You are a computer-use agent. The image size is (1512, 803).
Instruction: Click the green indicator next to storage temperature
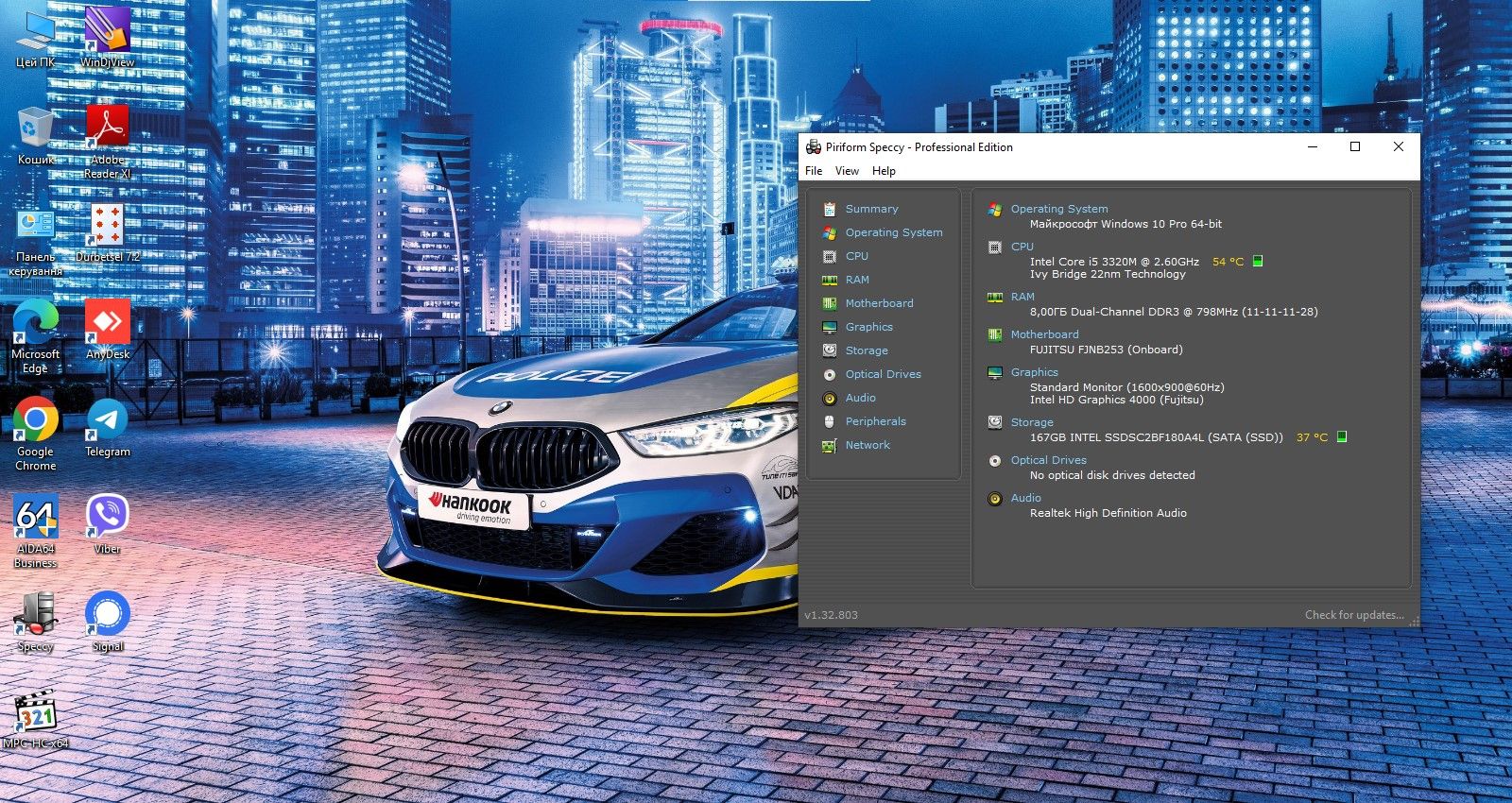click(1342, 436)
